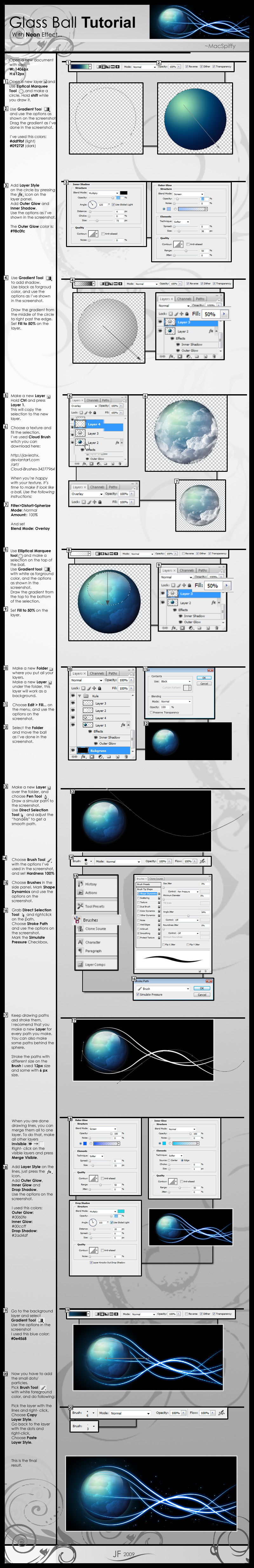Click Fill 100% field in Kule layers panel
The width and height of the screenshot is (254, 1568).
click(124, 688)
